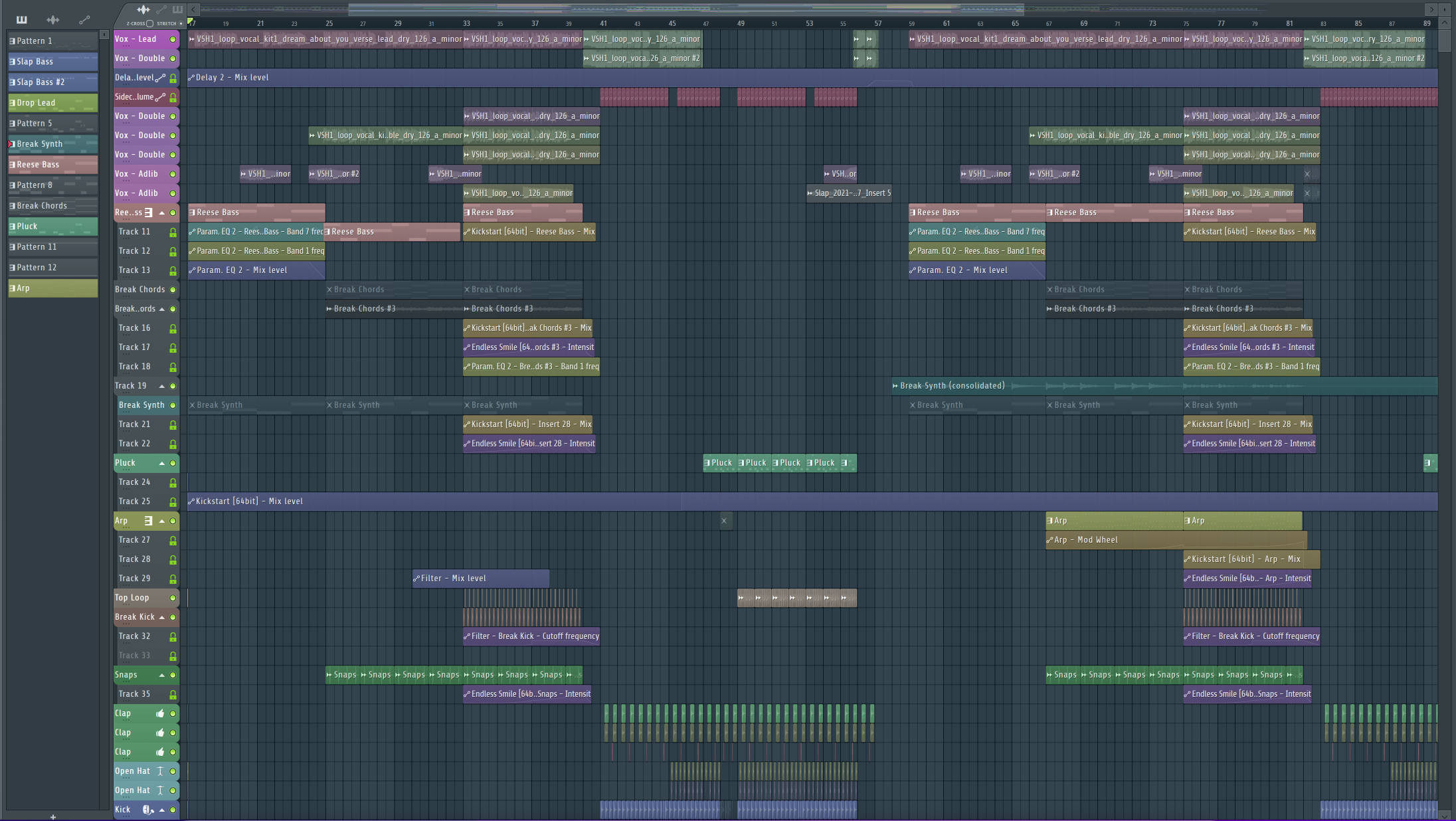Select the Break Synth (consolidated) audio clip
Image resolution: width=1456 pixels, height=821 pixels.
(1164, 386)
